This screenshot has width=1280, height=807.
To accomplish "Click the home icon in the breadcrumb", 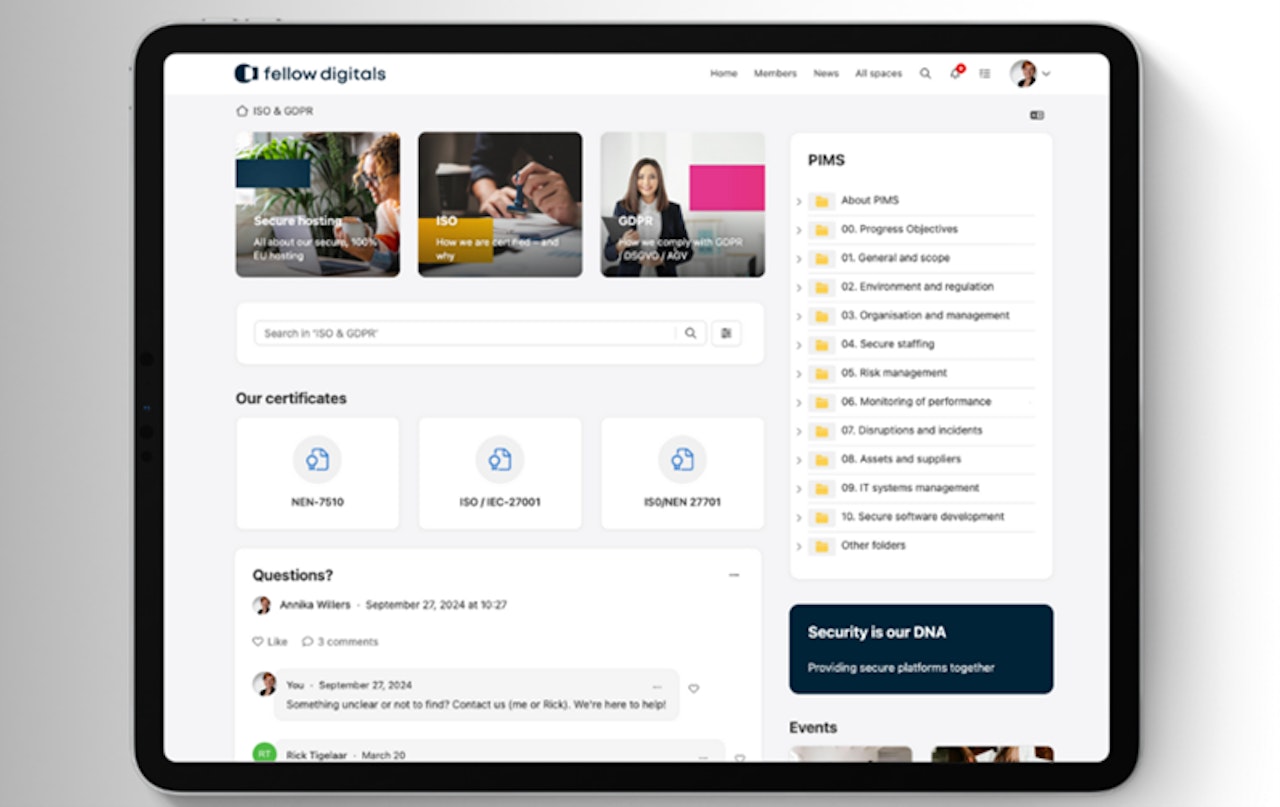I will [x=242, y=111].
